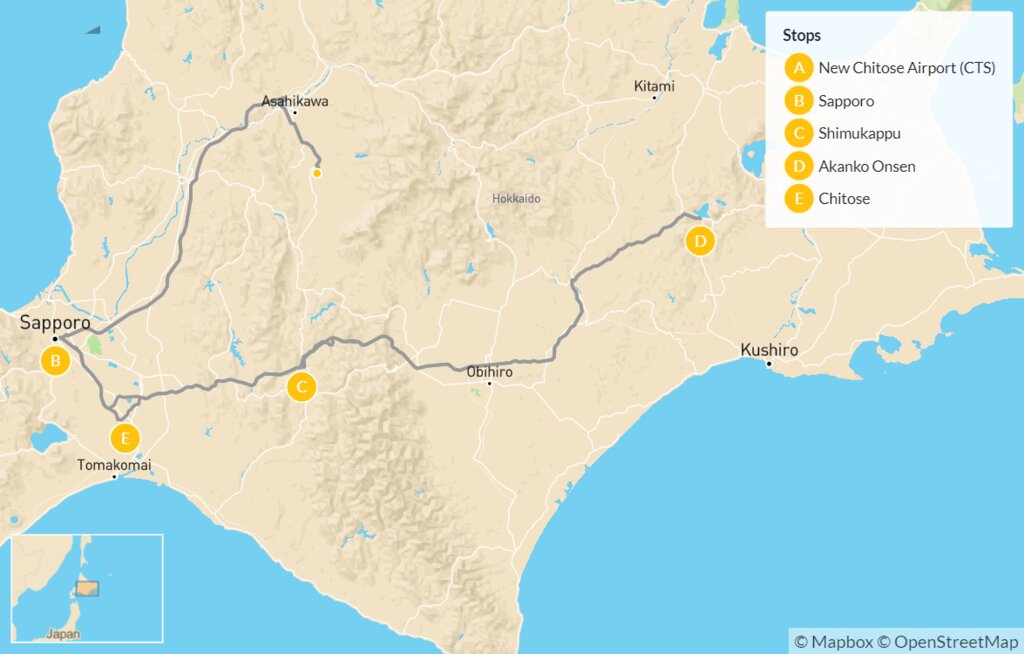
Task: Click the A icon in Stops legend
Action: 798,69
